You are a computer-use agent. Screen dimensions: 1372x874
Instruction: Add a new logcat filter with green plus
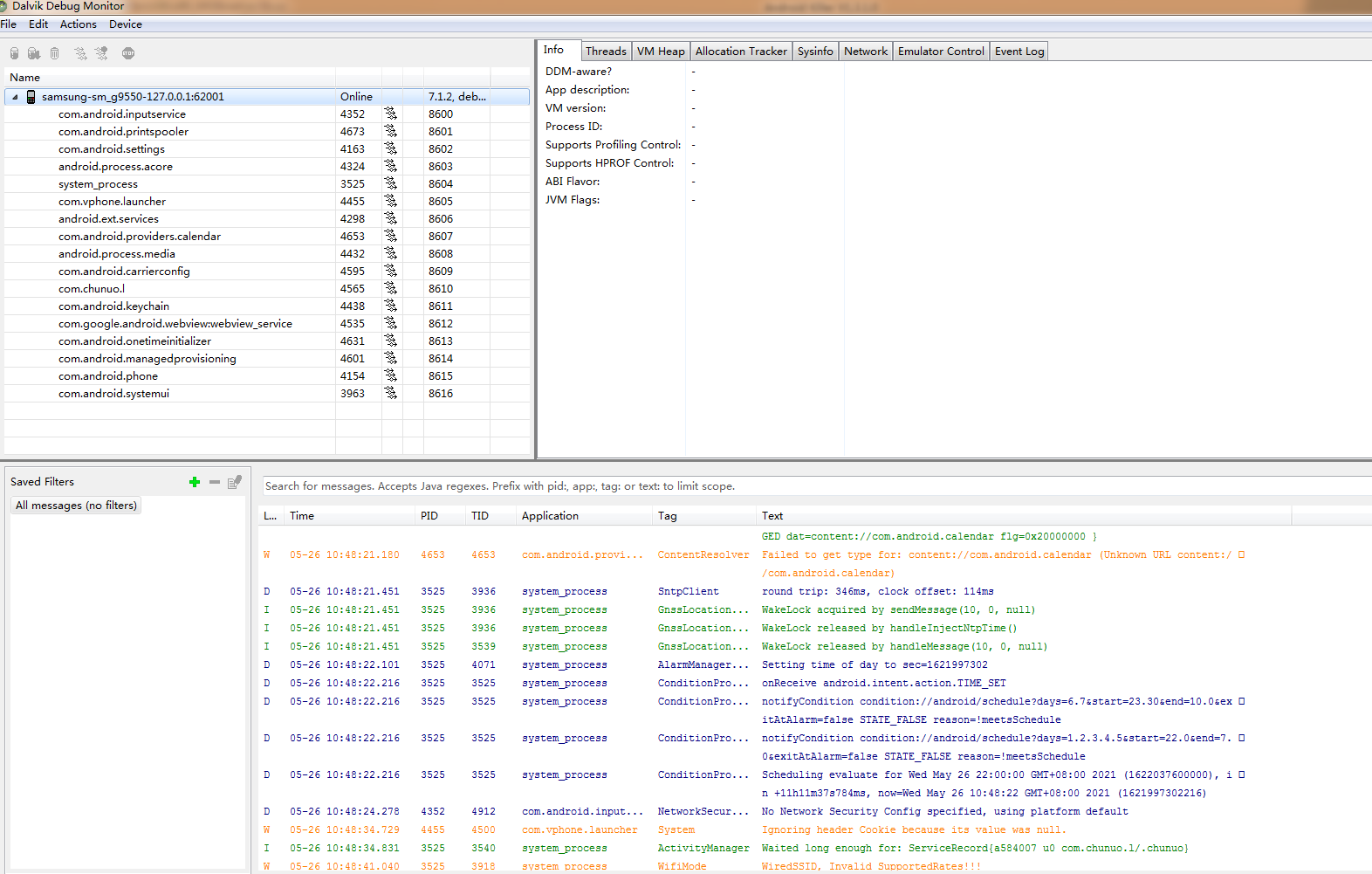click(x=195, y=482)
